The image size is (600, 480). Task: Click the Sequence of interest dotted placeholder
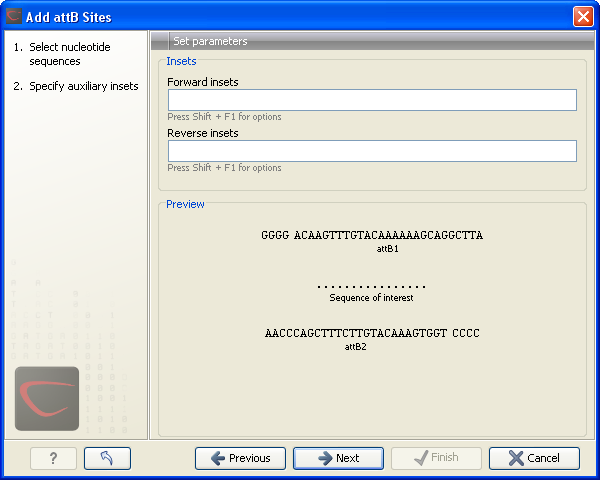(371, 287)
